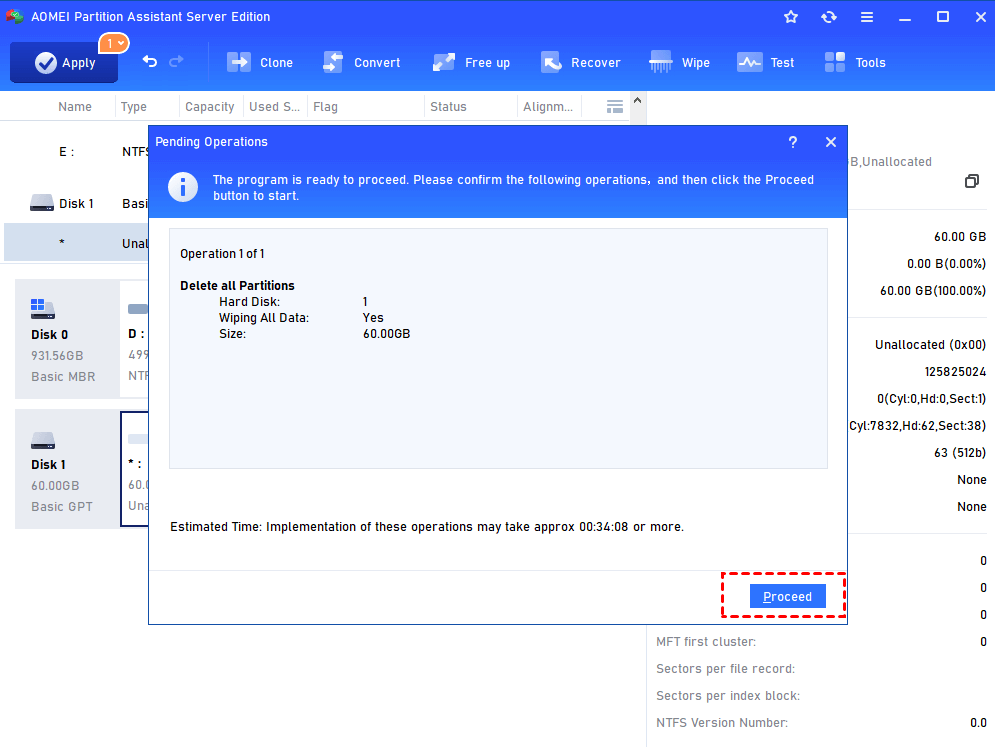This screenshot has height=747, width=995.
Task: Sort by Name column header
Action: (x=75, y=107)
